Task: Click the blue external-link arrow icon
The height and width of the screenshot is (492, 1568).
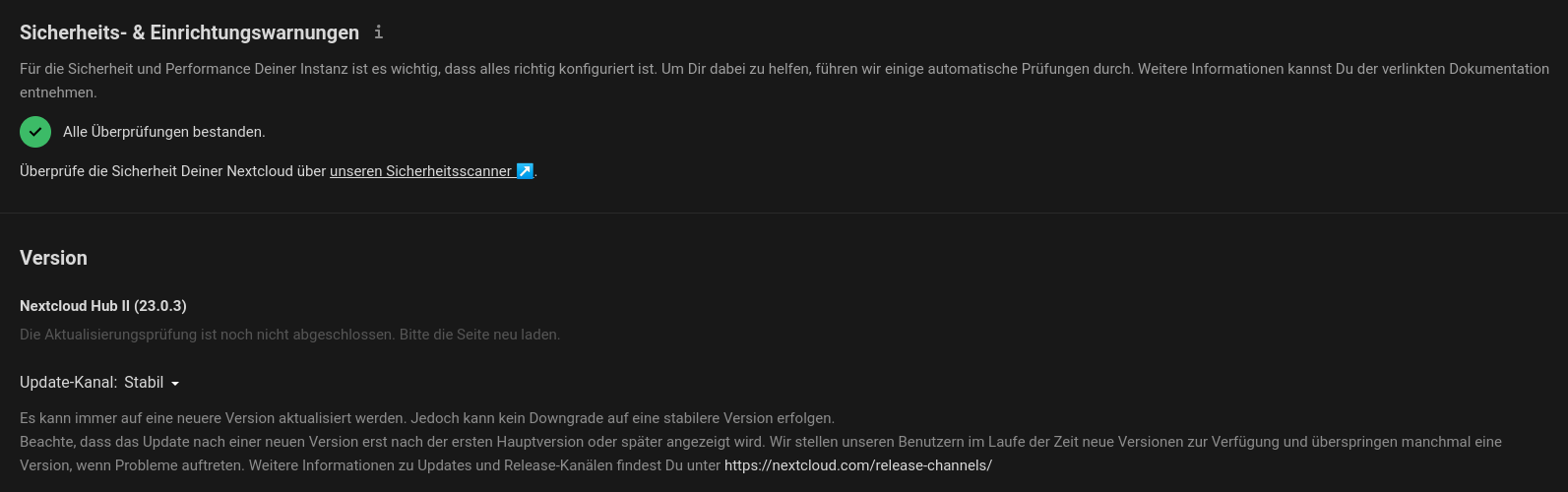Action: 525,171
